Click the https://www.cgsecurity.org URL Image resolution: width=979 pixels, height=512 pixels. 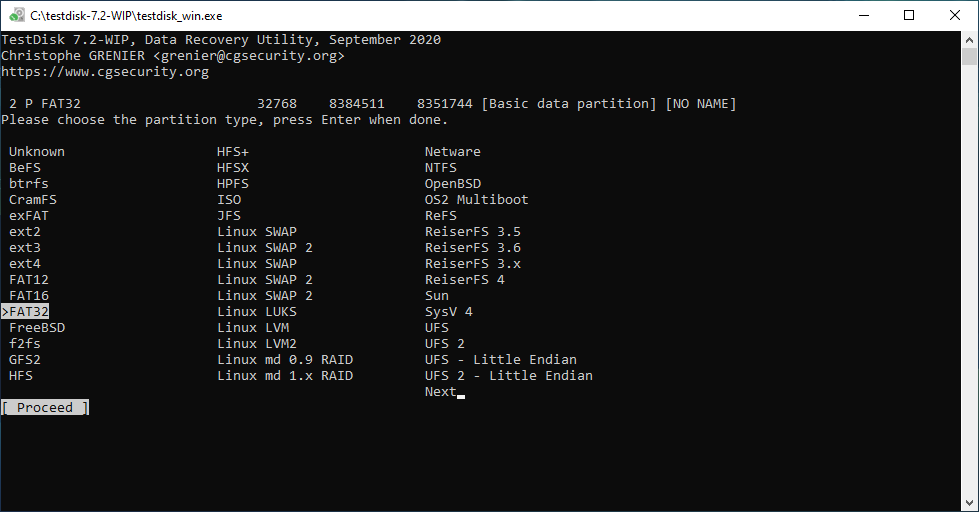[x=105, y=72]
